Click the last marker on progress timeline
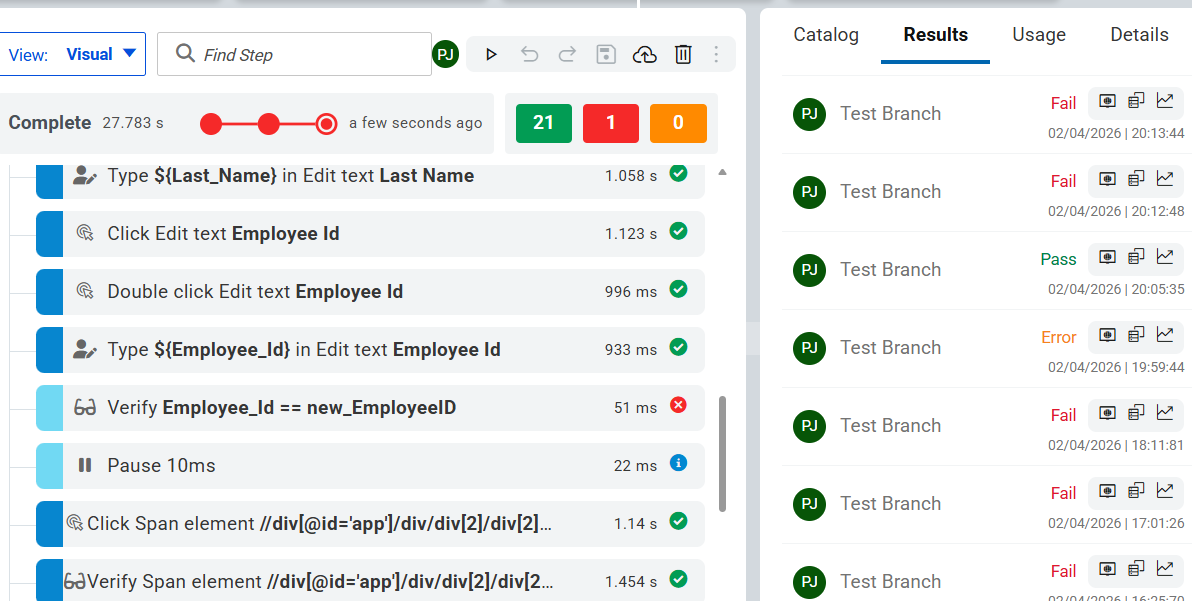Image resolution: width=1192 pixels, height=601 pixels. pyautogui.click(x=326, y=124)
